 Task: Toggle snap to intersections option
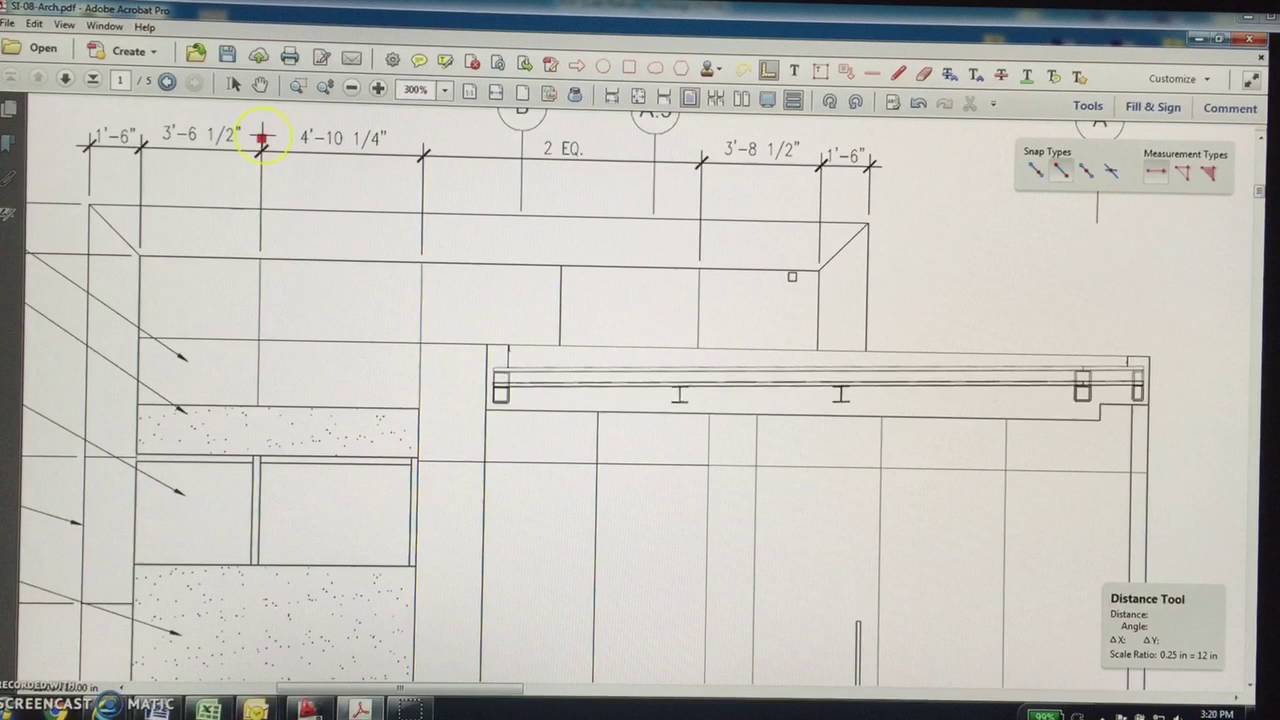coord(1111,173)
